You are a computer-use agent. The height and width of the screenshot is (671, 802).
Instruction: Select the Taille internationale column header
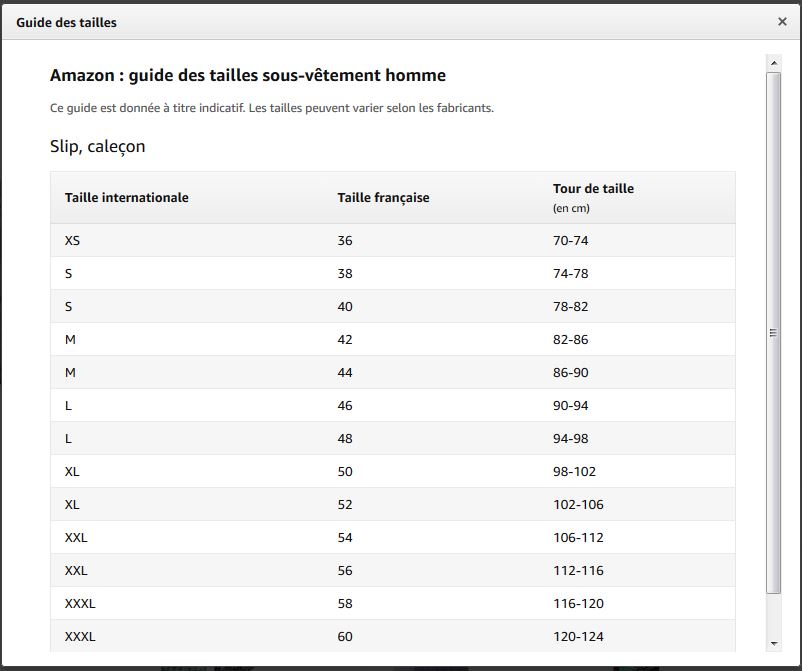point(126,198)
